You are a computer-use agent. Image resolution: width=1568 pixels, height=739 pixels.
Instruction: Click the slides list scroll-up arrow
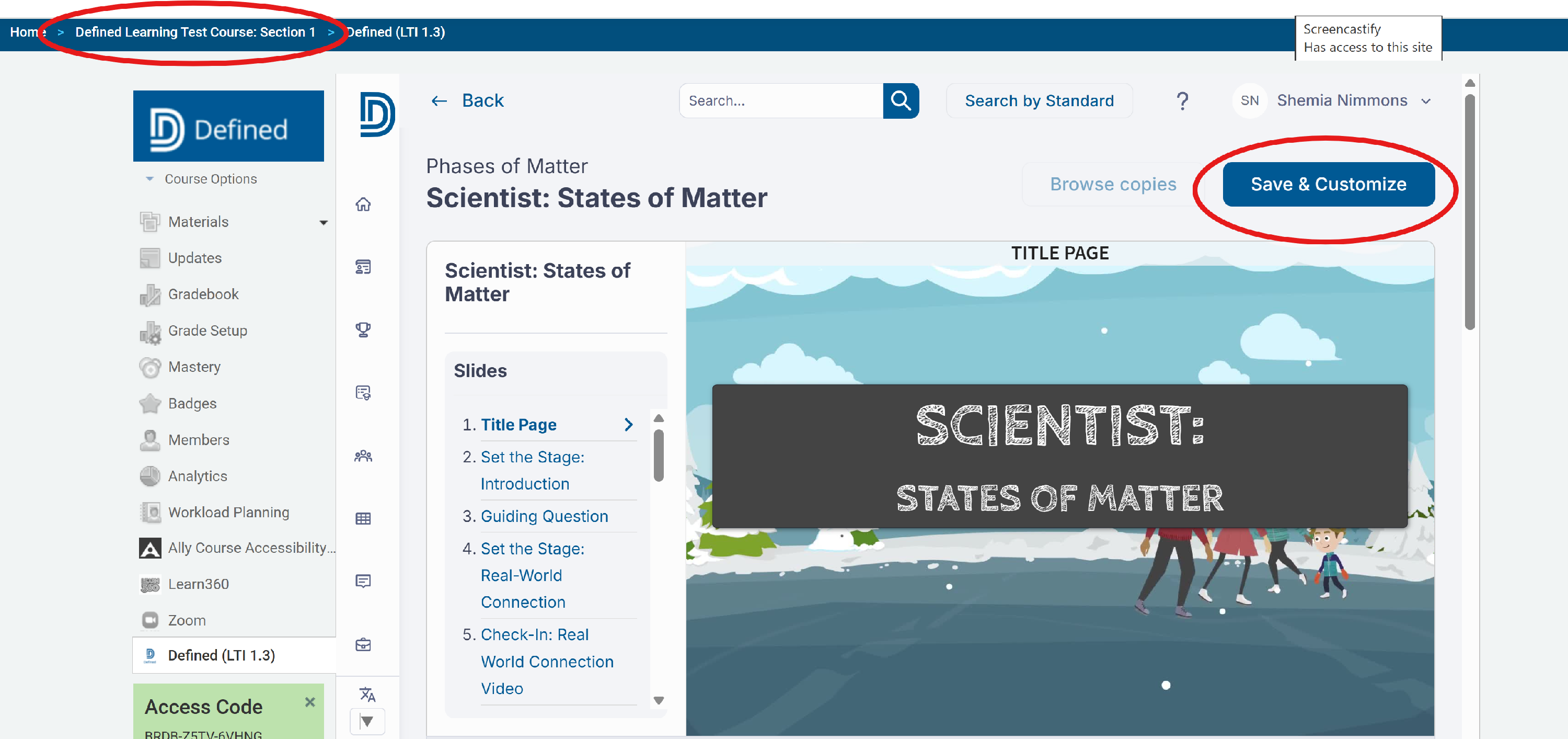659,418
